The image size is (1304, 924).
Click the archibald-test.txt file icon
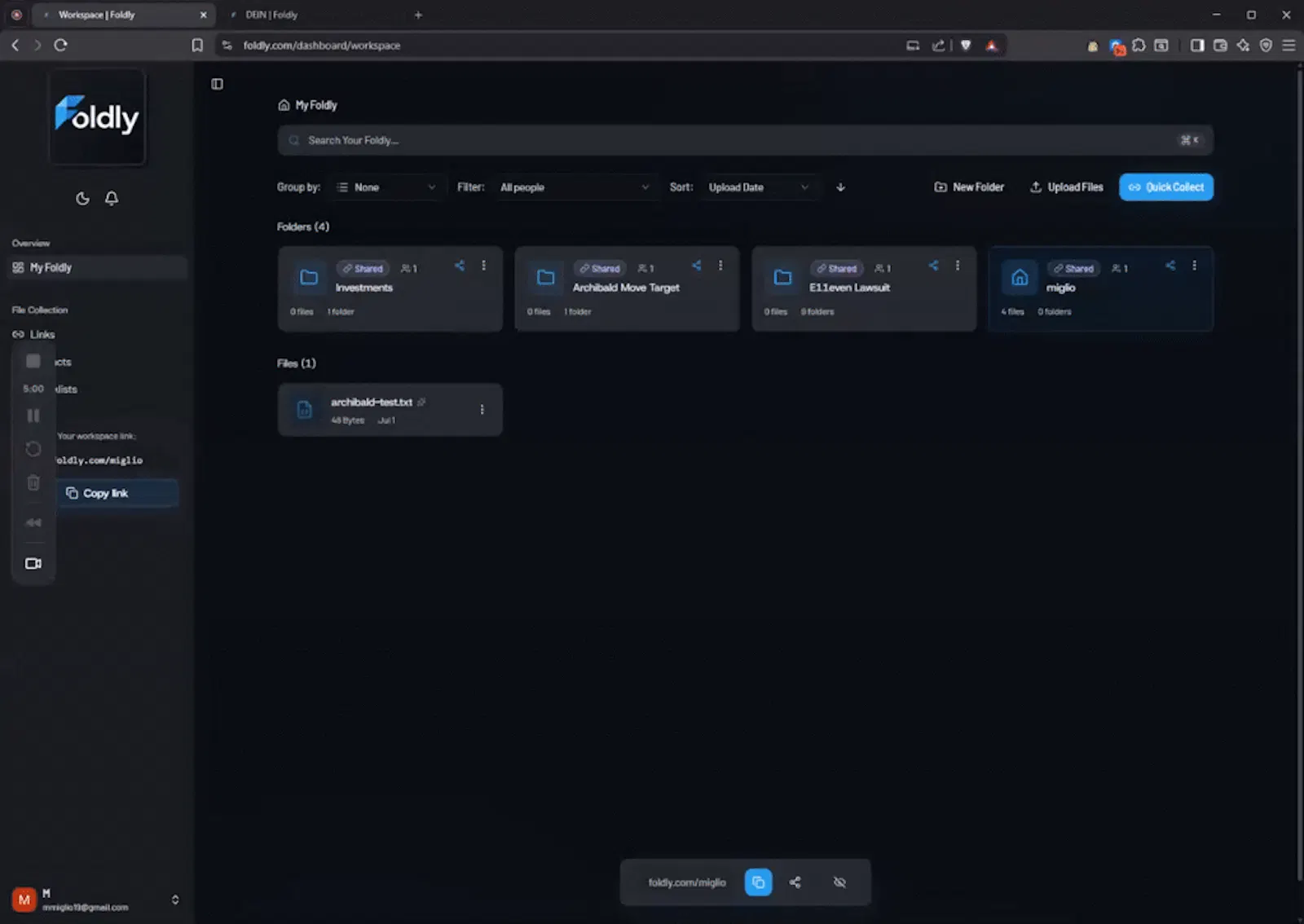tap(304, 410)
